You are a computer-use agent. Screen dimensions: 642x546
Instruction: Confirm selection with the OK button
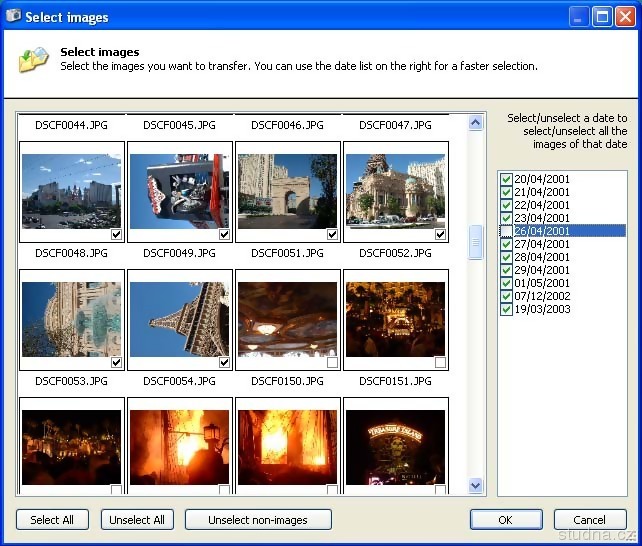[506, 520]
